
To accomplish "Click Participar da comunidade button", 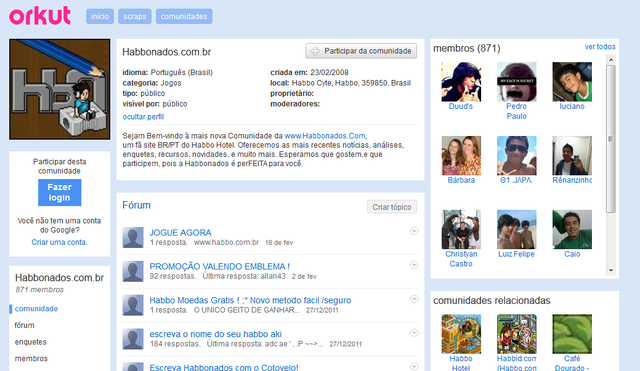I will tap(361, 51).
